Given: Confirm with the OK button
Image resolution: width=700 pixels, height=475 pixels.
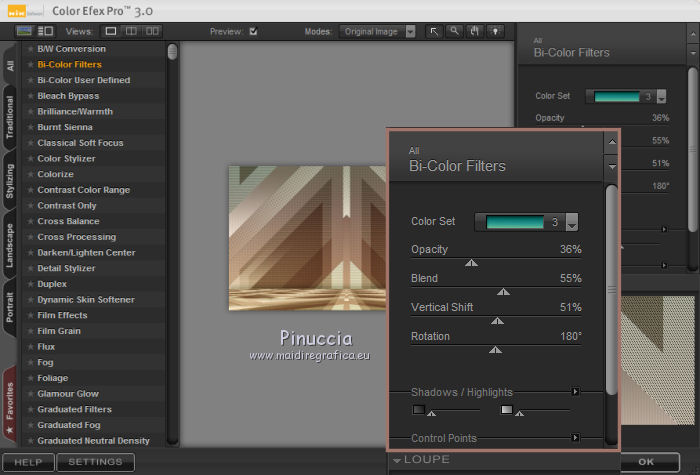Looking at the screenshot, I should pos(646,462).
